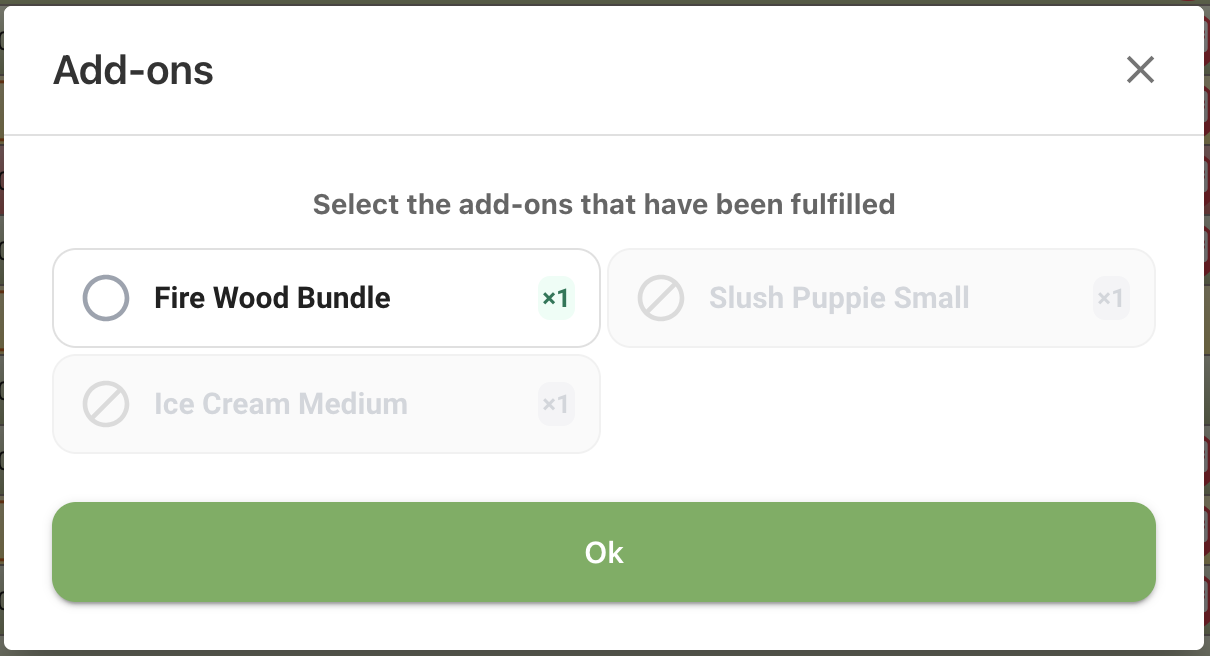Click the Add-ons dialog title
This screenshot has height=656, width=1210.
133,70
